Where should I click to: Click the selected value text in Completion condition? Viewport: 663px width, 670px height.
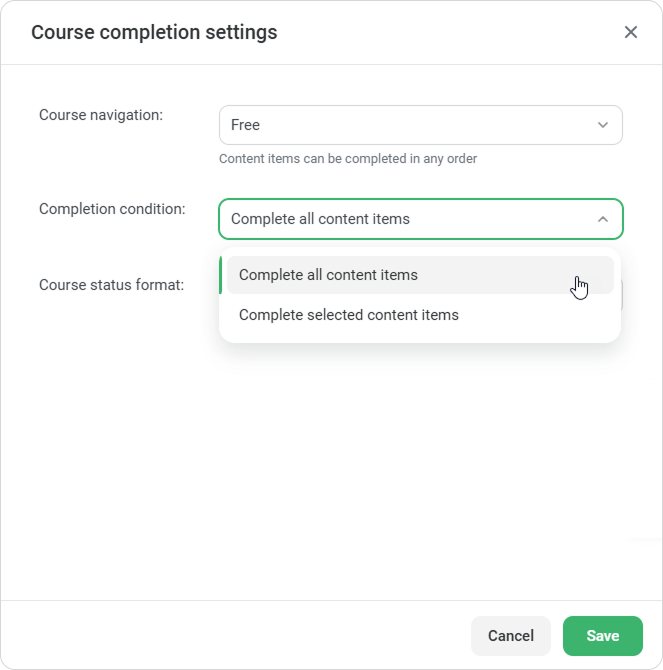[x=320, y=219]
